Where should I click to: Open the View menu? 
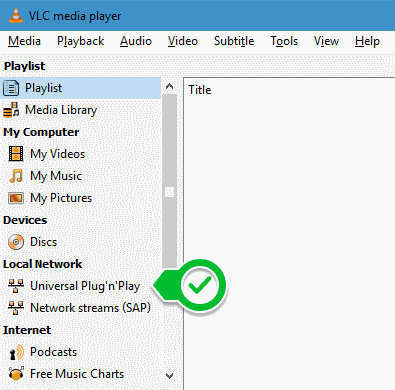326,41
